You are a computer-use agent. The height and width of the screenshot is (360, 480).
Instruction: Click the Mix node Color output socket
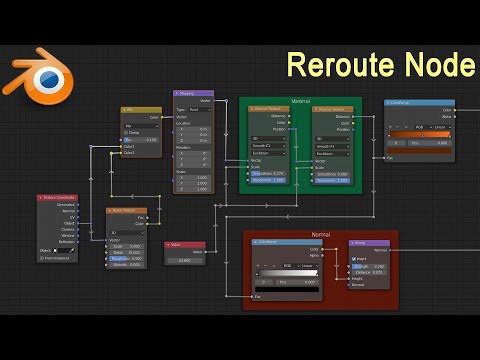(x=162, y=117)
